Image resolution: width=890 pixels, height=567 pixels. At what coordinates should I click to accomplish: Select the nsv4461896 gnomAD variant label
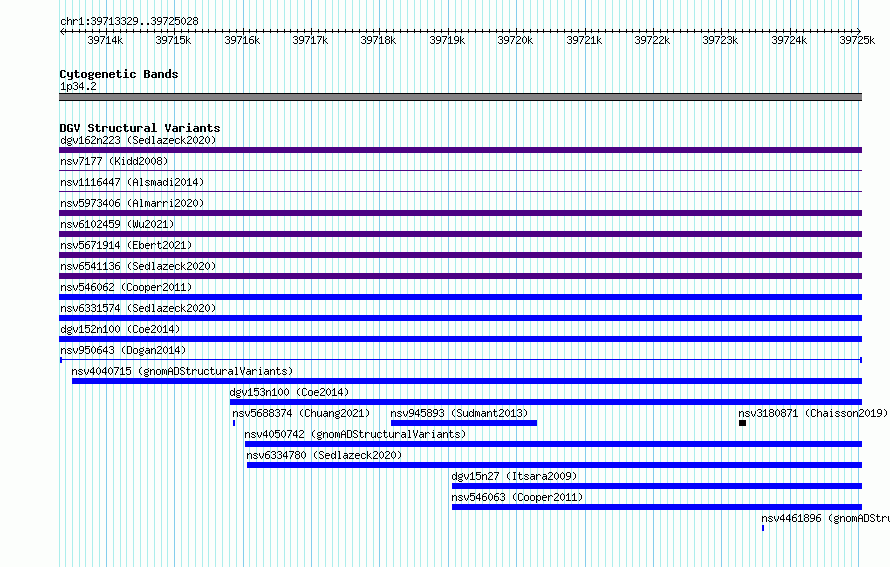pos(825,518)
